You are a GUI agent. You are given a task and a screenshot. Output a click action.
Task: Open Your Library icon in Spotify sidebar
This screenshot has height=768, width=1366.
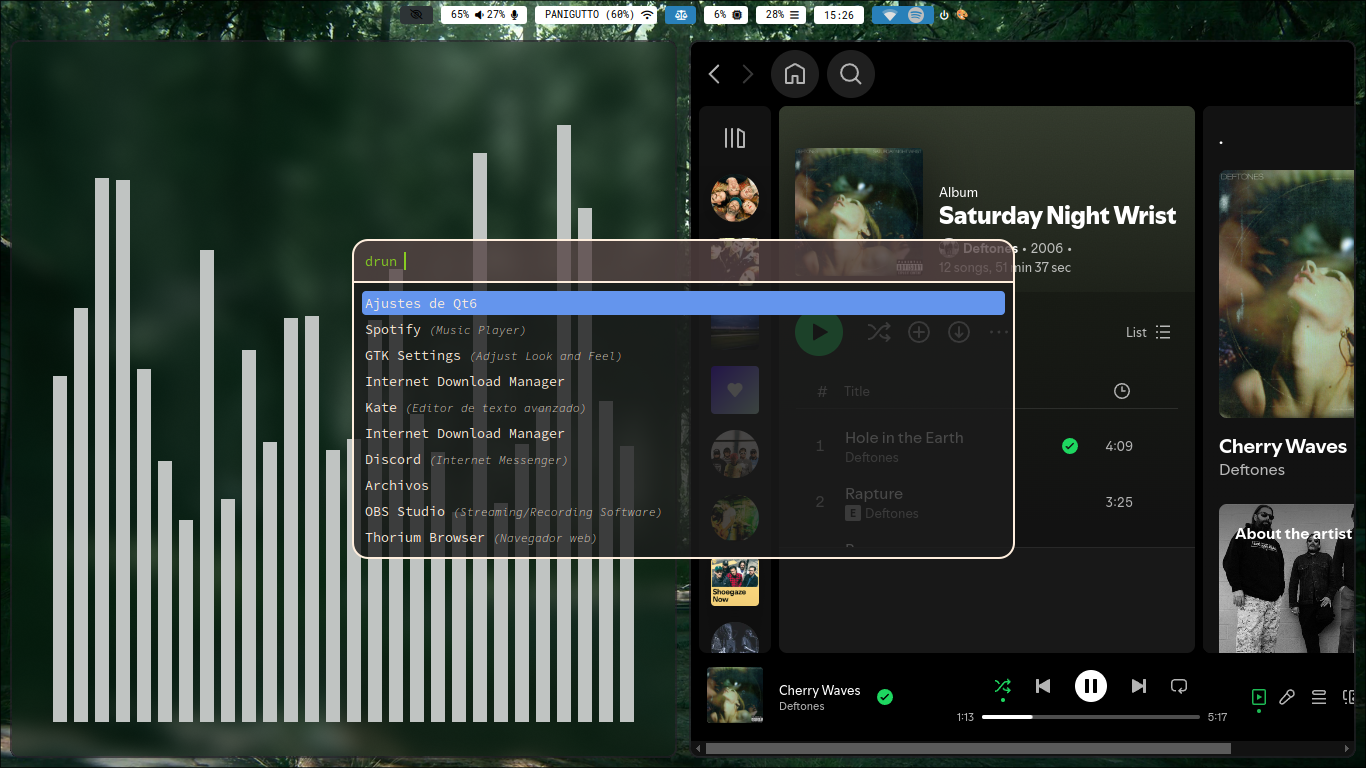tap(735, 138)
